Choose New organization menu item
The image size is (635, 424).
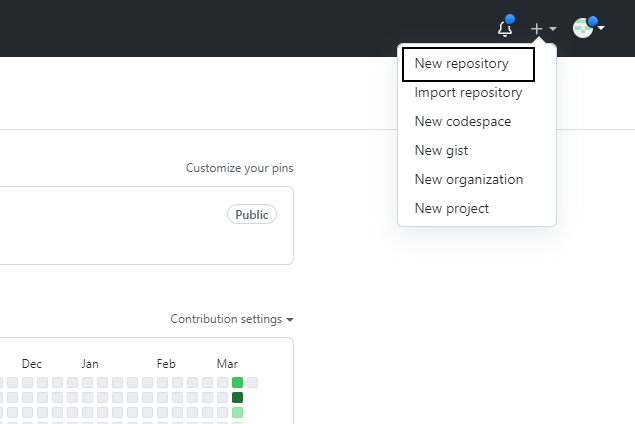click(469, 180)
